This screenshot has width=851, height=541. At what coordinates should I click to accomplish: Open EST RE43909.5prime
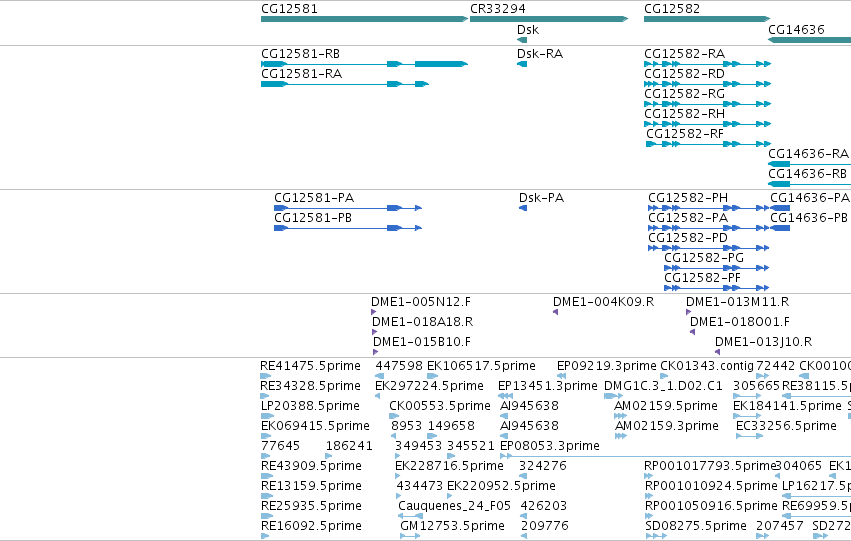click(266, 476)
